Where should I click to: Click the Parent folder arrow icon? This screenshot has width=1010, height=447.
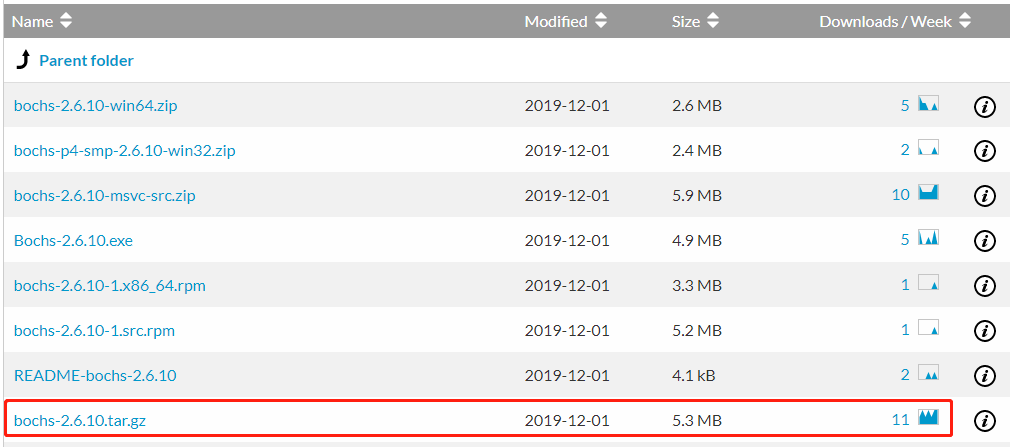(x=23, y=61)
